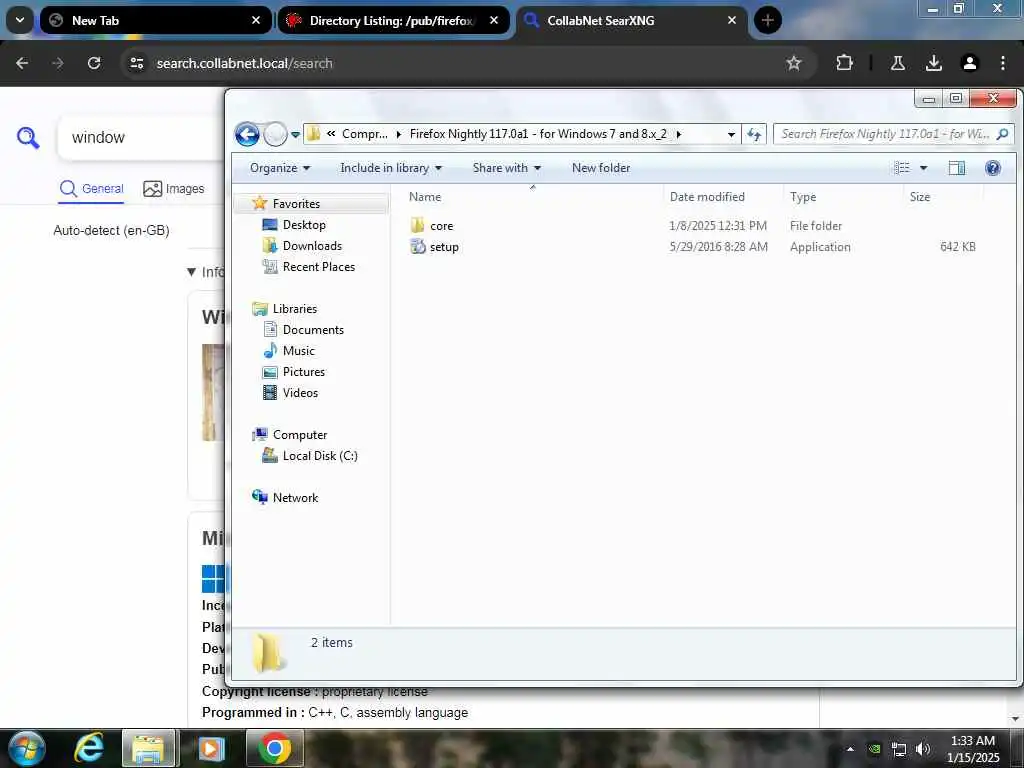This screenshot has width=1024, height=768.
Task: Select the Images search category tab
Action: (174, 189)
